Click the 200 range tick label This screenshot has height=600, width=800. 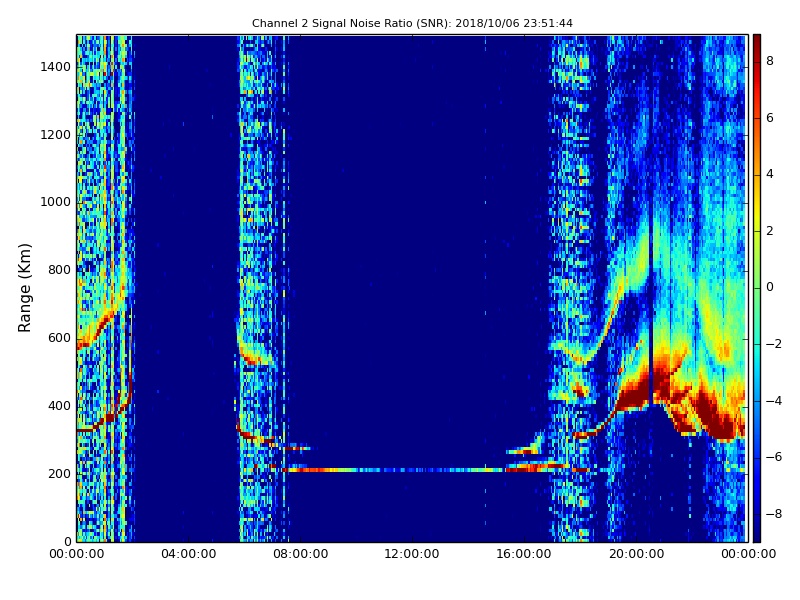[x=60, y=473]
